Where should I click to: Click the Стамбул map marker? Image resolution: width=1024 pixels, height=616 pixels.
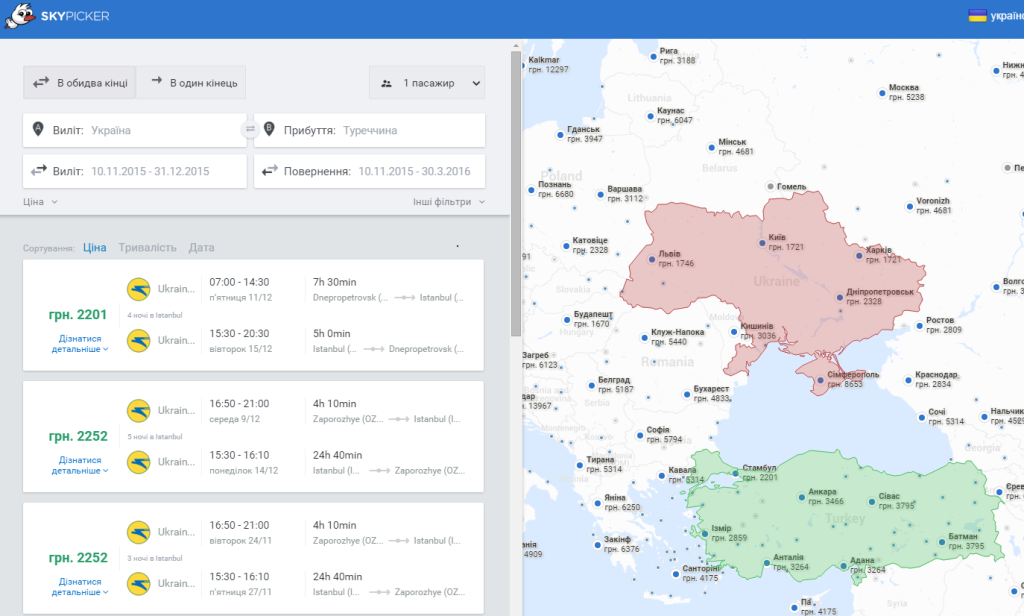click(736, 473)
